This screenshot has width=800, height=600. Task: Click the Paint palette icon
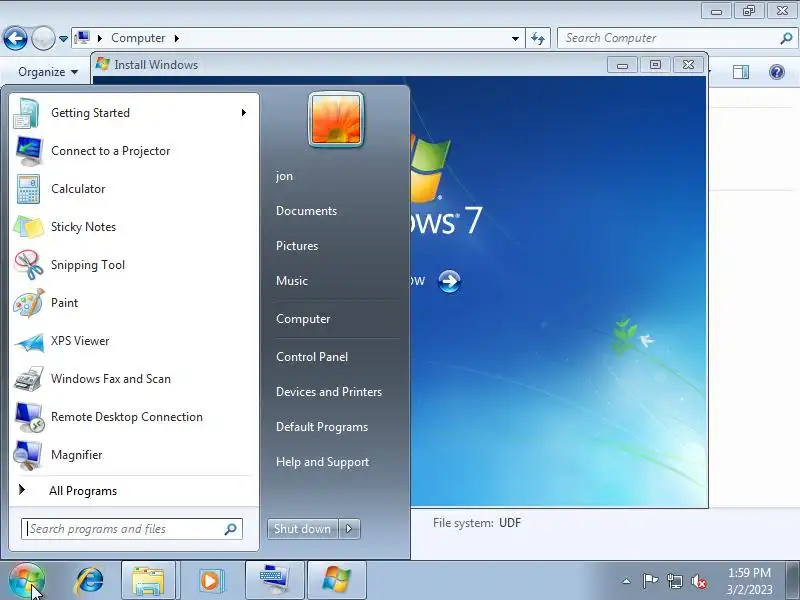29,303
